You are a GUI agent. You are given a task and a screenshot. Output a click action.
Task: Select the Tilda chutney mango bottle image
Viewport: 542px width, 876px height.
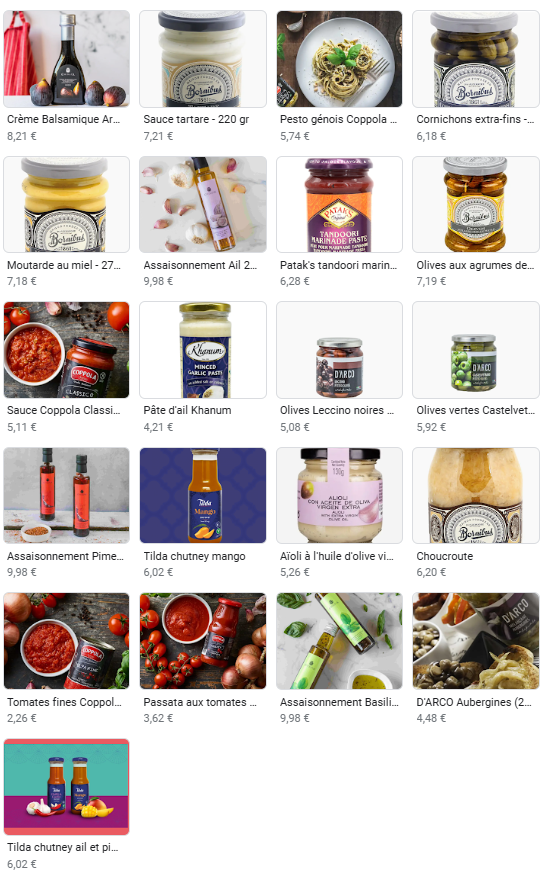[x=203, y=496]
